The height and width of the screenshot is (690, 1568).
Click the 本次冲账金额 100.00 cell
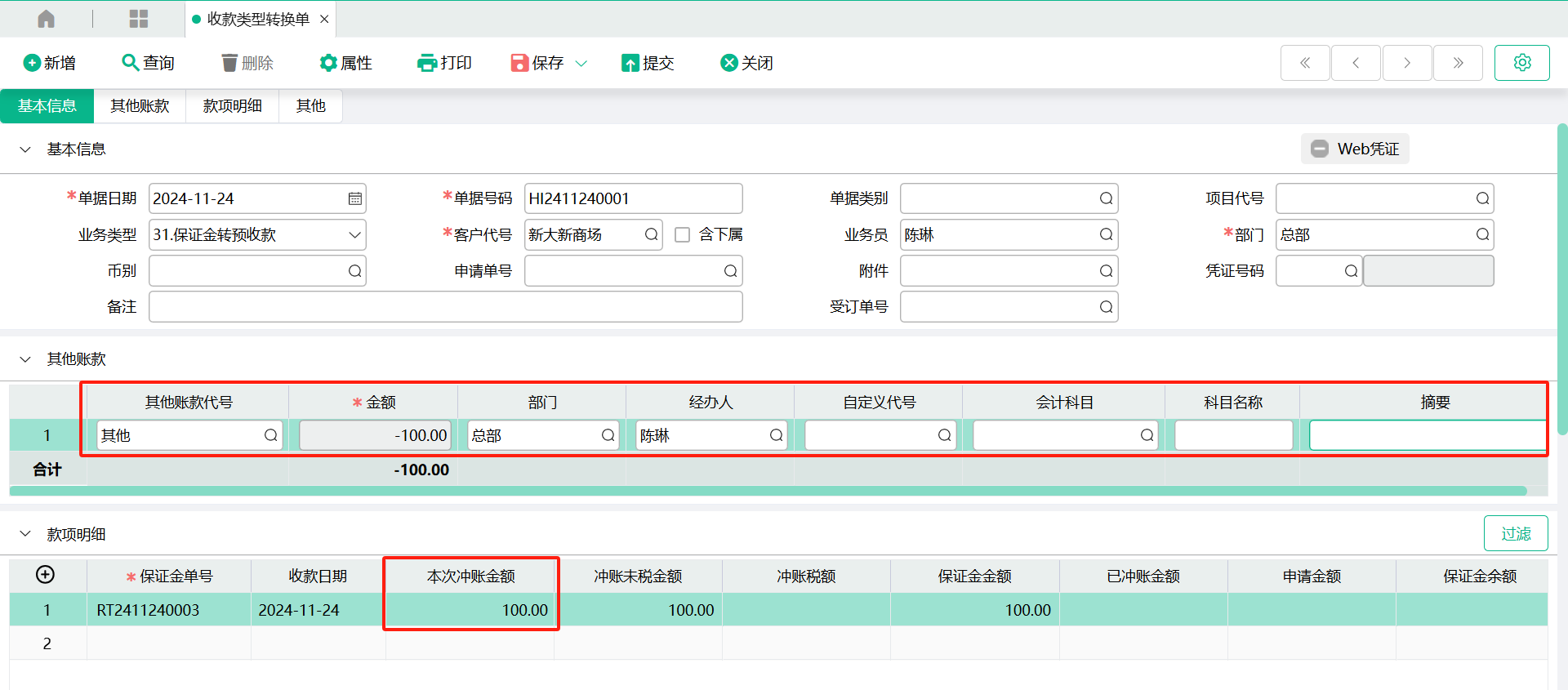(470, 610)
